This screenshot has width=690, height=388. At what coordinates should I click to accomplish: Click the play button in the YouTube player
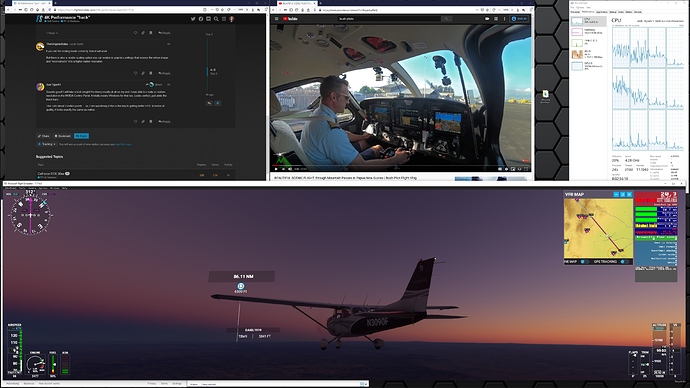pos(276,169)
